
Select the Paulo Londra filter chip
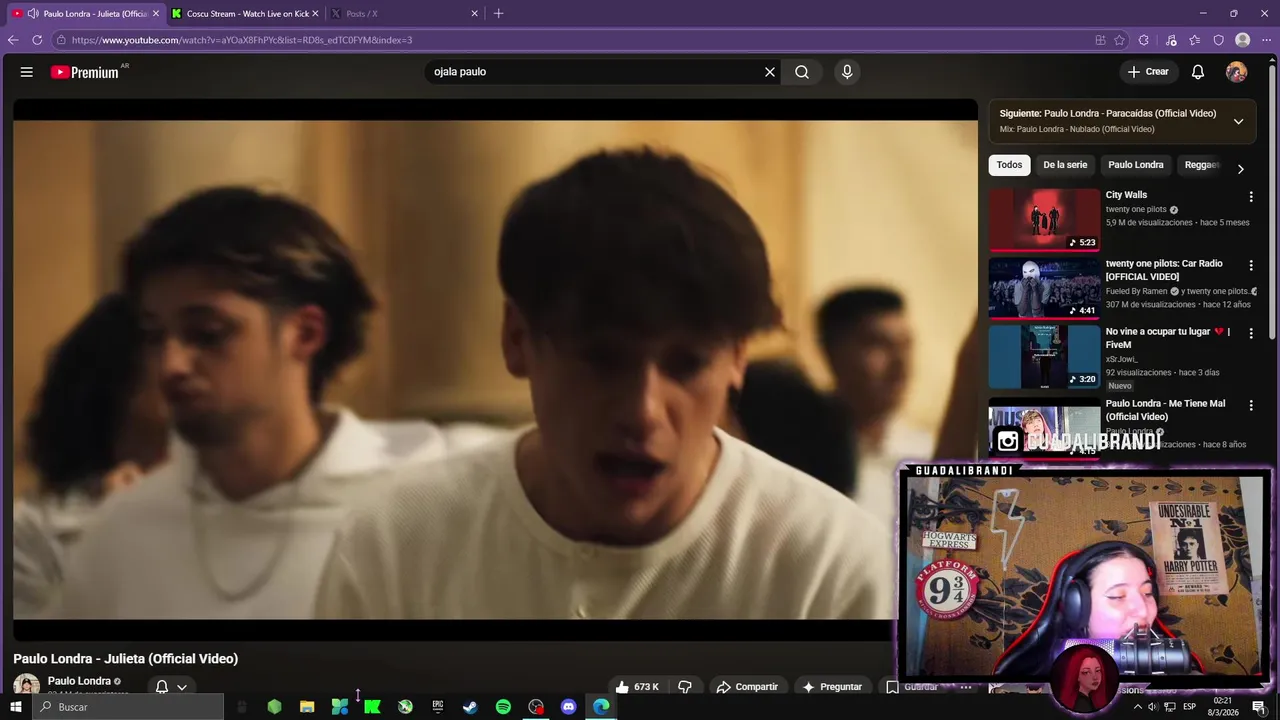[x=1135, y=165]
